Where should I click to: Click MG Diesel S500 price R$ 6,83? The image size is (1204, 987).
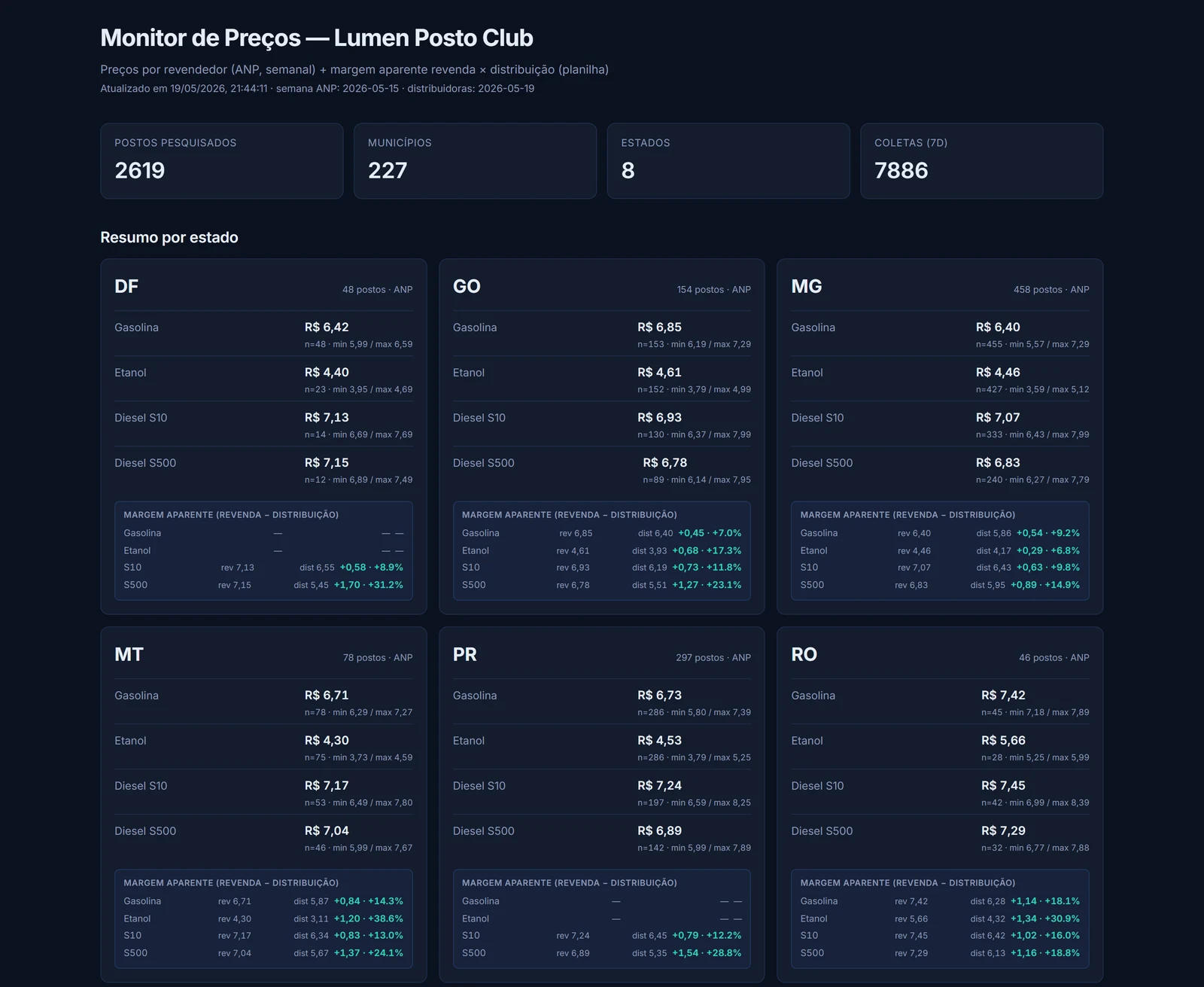tap(998, 462)
